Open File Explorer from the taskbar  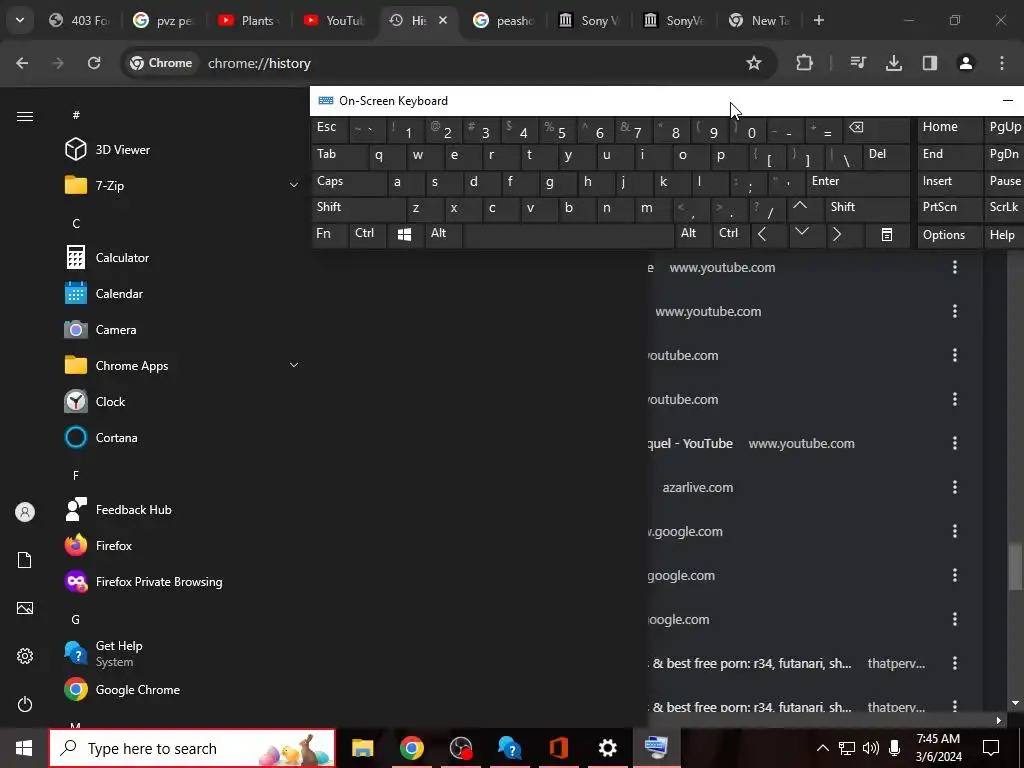(x=362, y=748)
